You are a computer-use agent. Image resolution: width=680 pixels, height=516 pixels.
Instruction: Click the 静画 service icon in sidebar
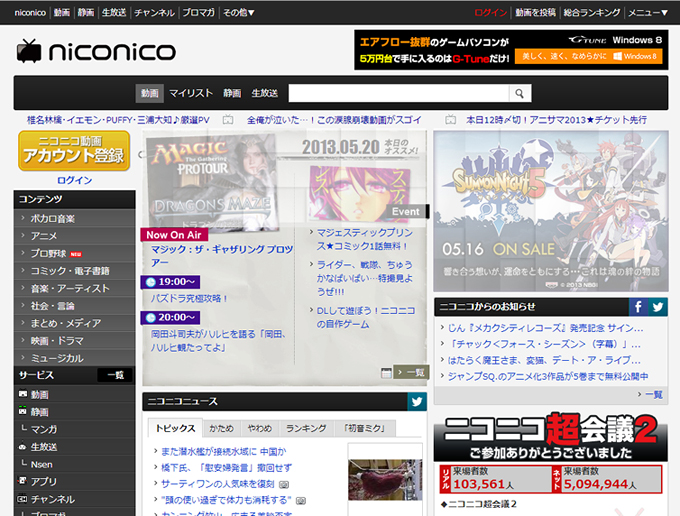23,411
